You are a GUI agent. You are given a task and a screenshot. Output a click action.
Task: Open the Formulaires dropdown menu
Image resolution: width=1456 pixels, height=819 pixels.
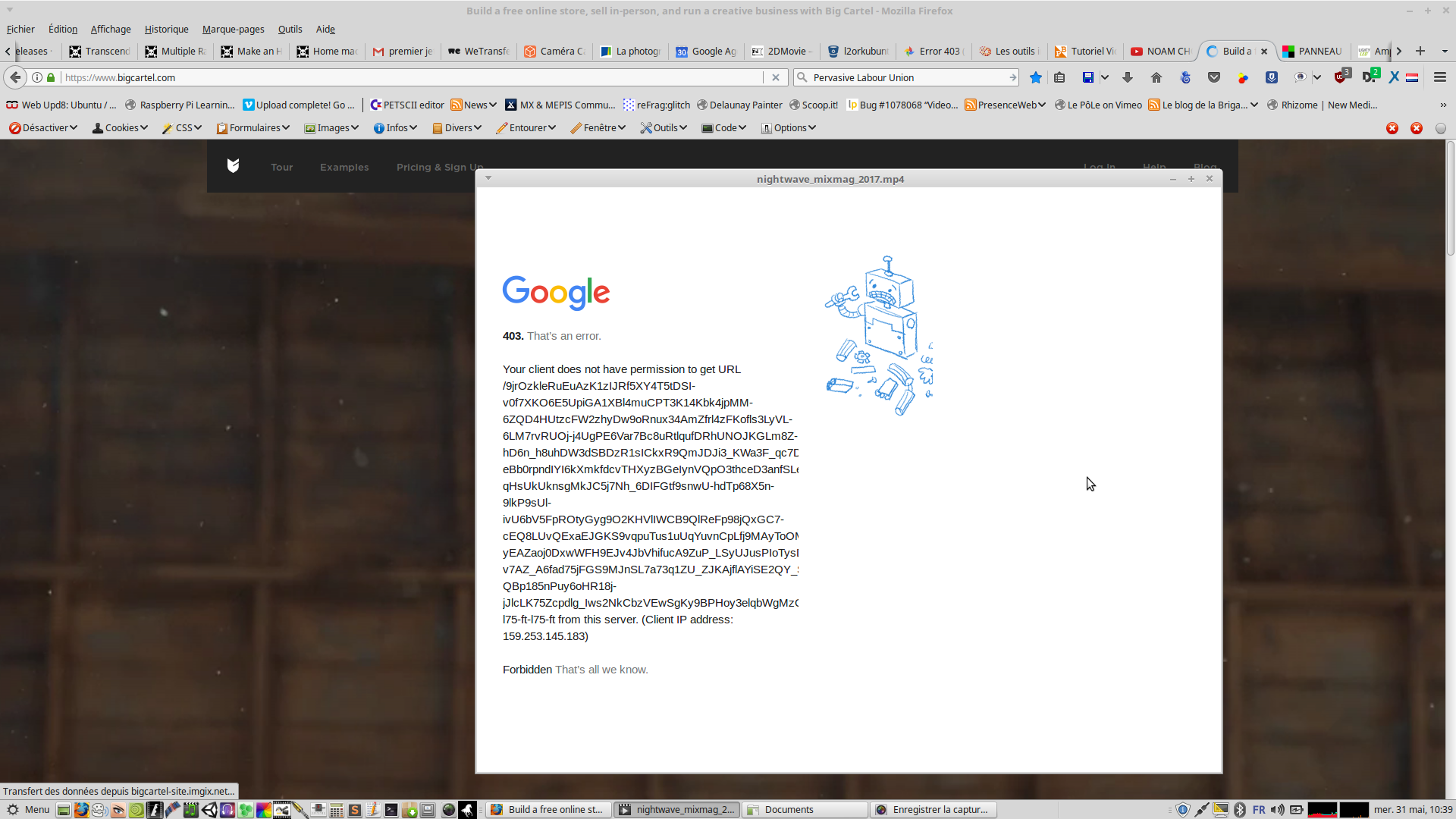[253, 128]
